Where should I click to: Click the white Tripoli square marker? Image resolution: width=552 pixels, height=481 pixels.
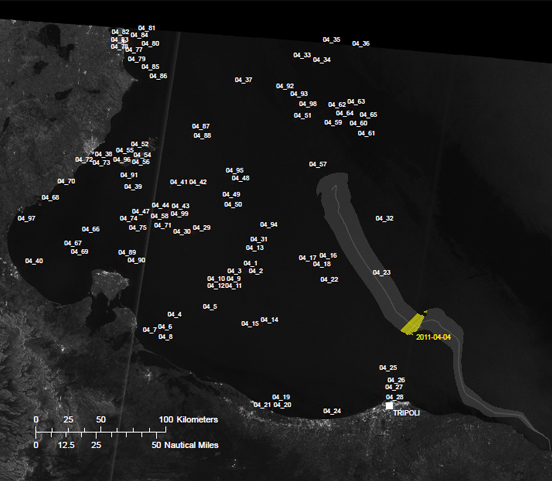click(389, 406)
